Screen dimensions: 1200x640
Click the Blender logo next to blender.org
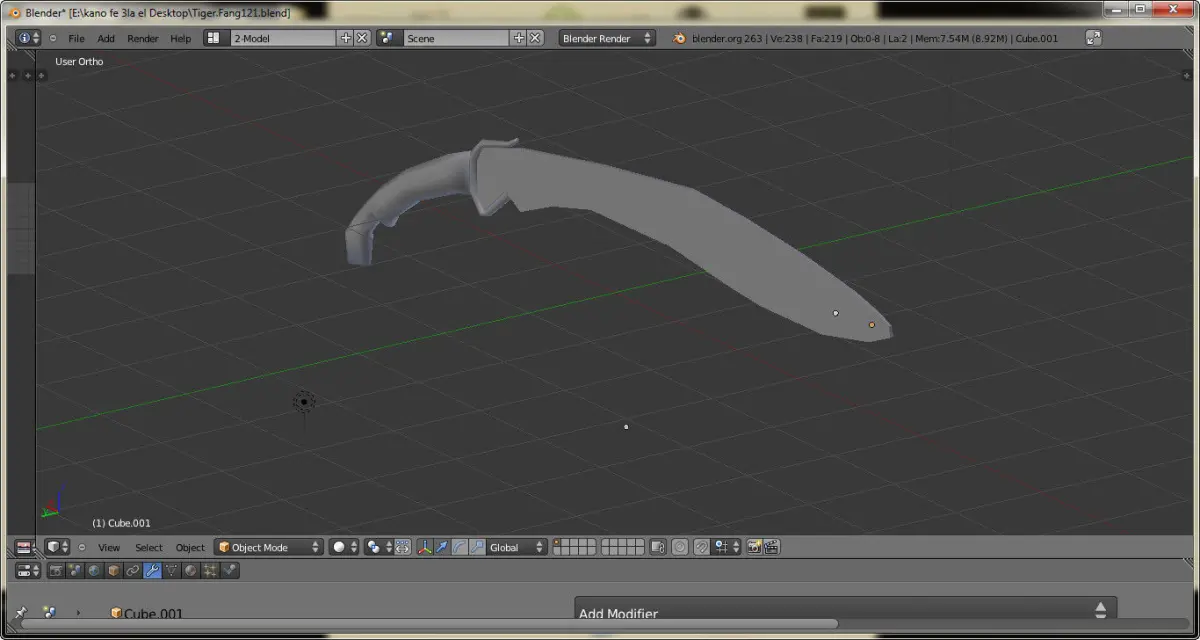point(680,38)
